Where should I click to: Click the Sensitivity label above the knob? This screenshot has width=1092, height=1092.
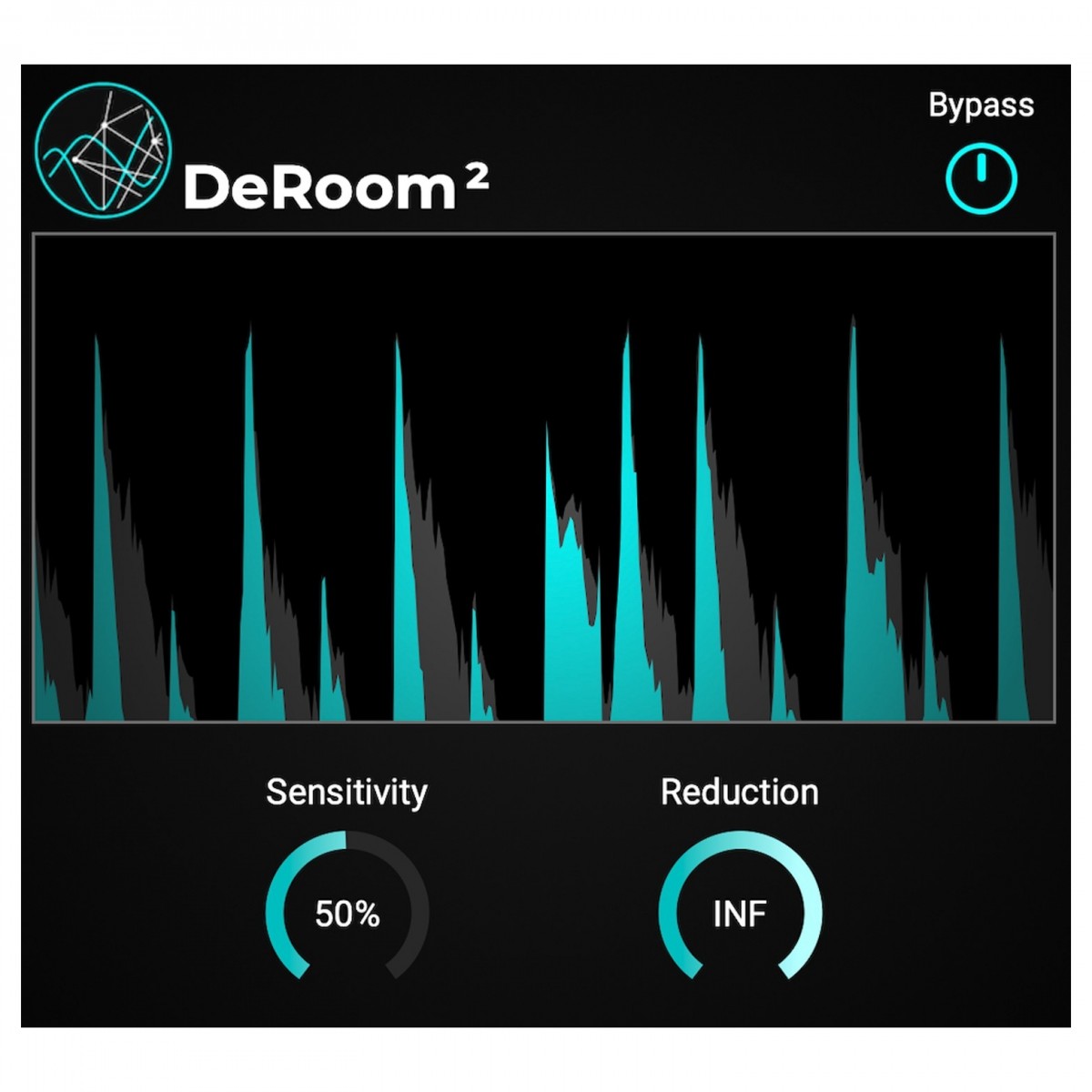point(347,792)
